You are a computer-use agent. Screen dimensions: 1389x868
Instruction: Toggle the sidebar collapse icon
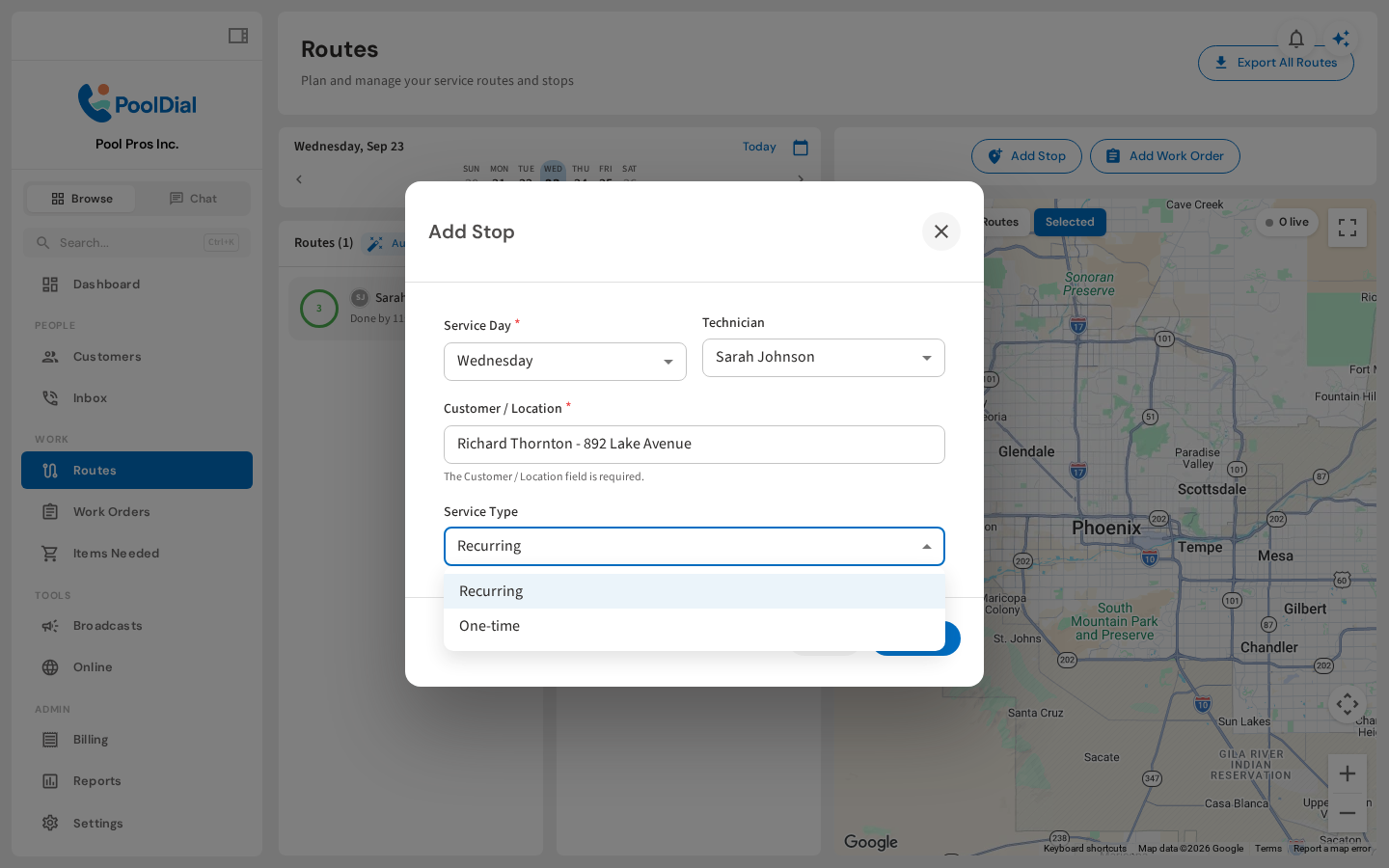click(238, 36)
